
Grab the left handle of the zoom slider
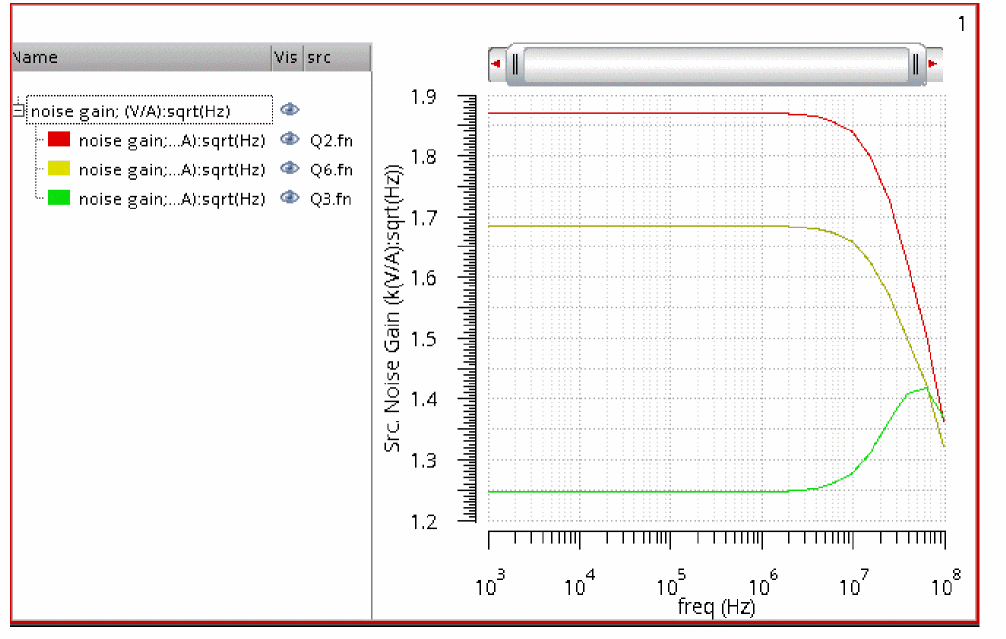(x=515, y=64)
